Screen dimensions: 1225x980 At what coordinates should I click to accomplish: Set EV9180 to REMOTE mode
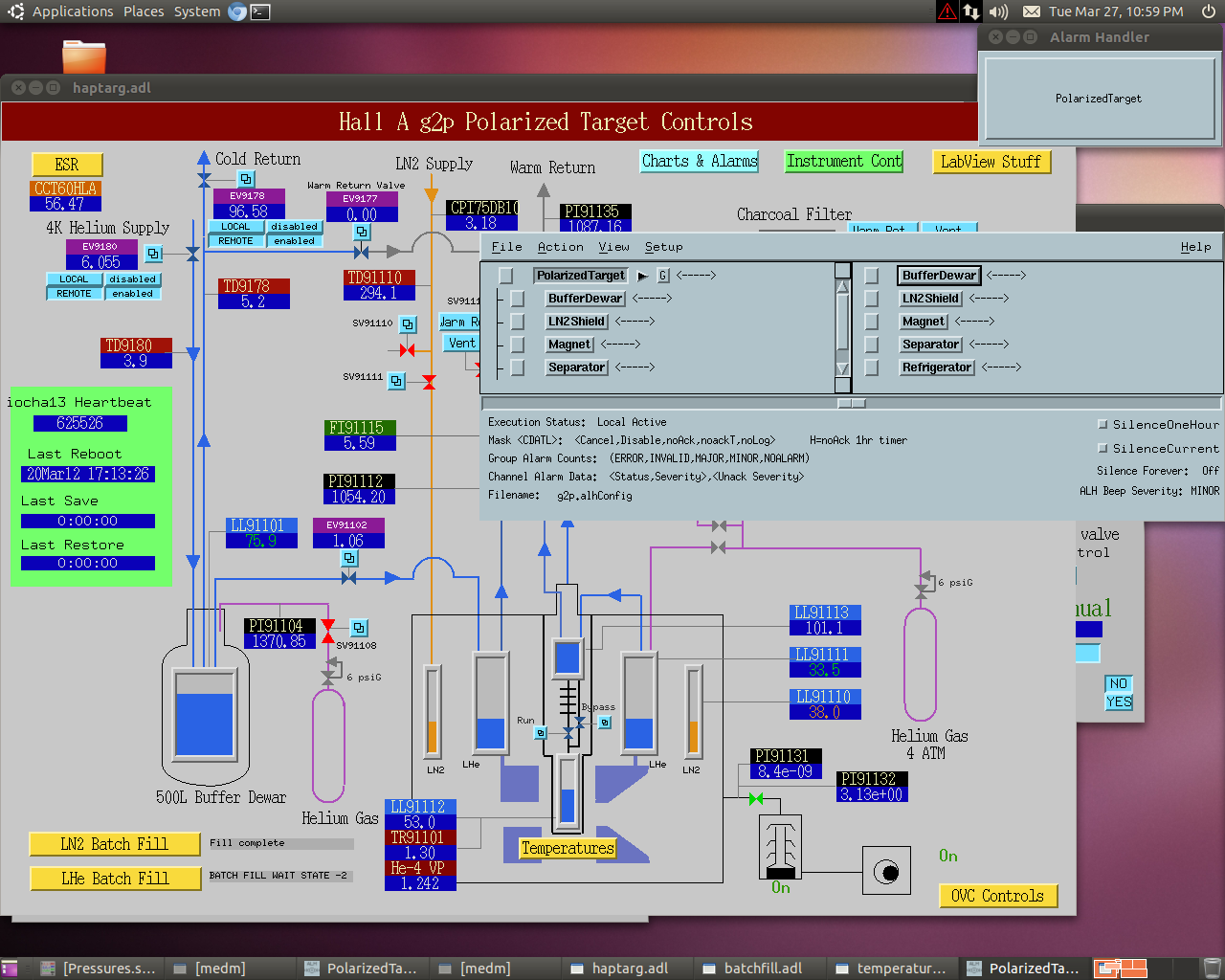pyautogui.click(x=74, y=294)
